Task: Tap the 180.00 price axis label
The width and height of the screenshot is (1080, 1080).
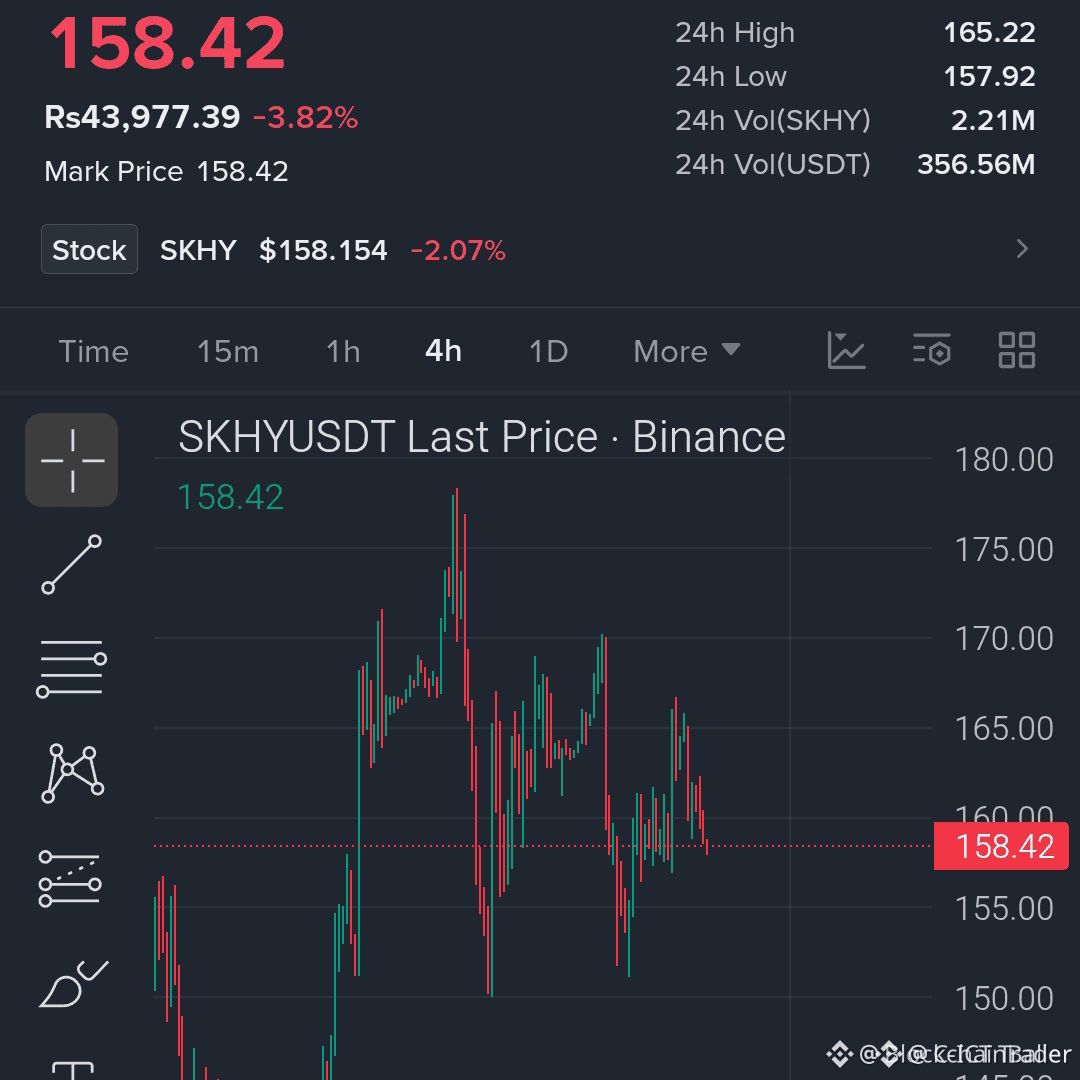Action: pyautogui.click(x=1004, y=459)
